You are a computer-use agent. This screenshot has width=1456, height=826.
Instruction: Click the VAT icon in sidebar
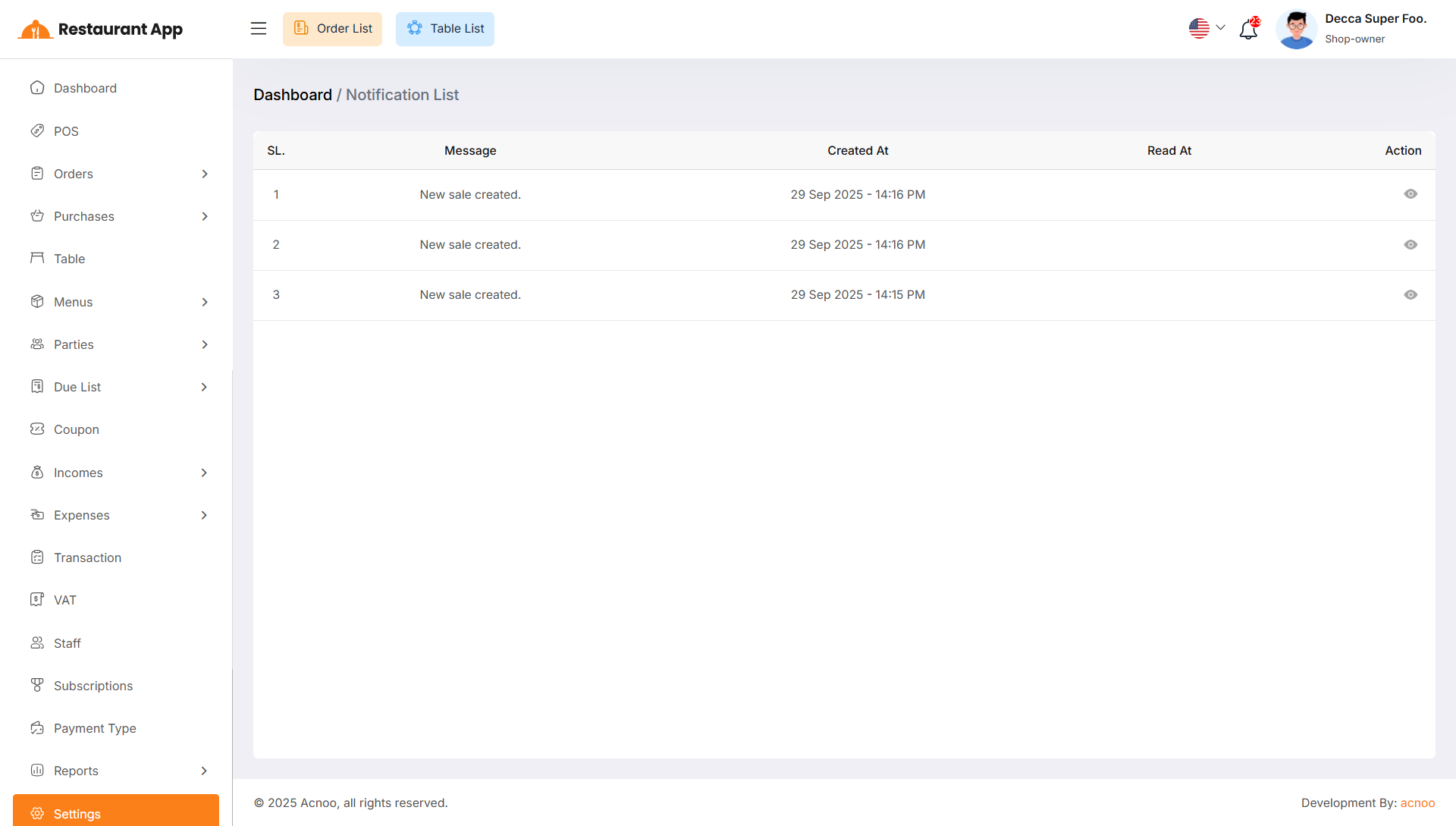[x=37, y=600]
